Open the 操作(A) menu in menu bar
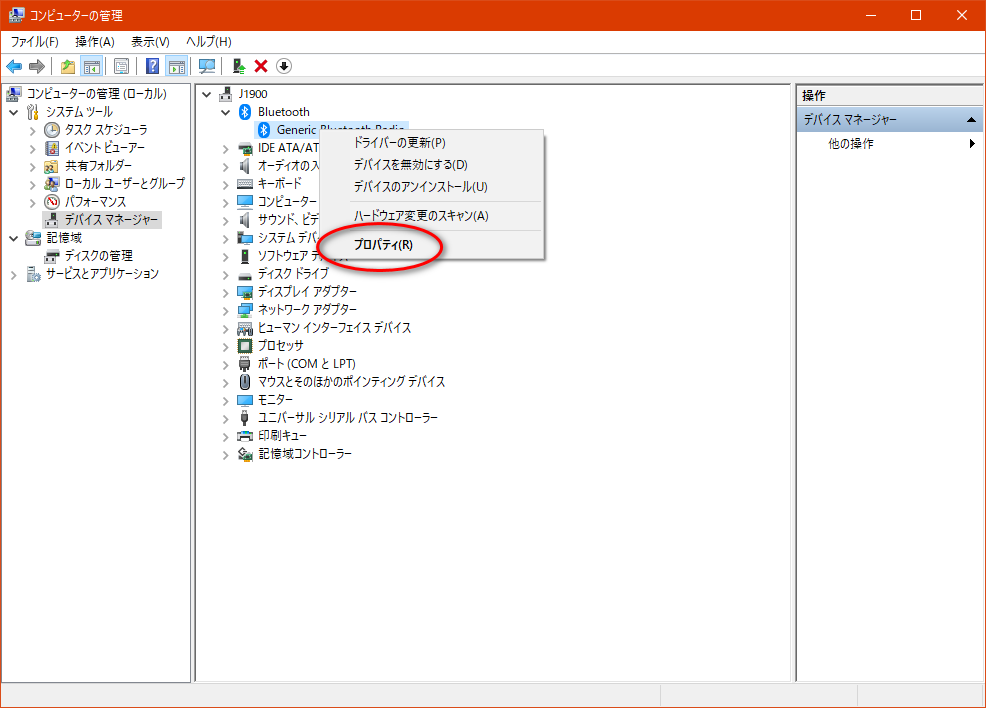986x708 pixels. [x=95, y=41]
